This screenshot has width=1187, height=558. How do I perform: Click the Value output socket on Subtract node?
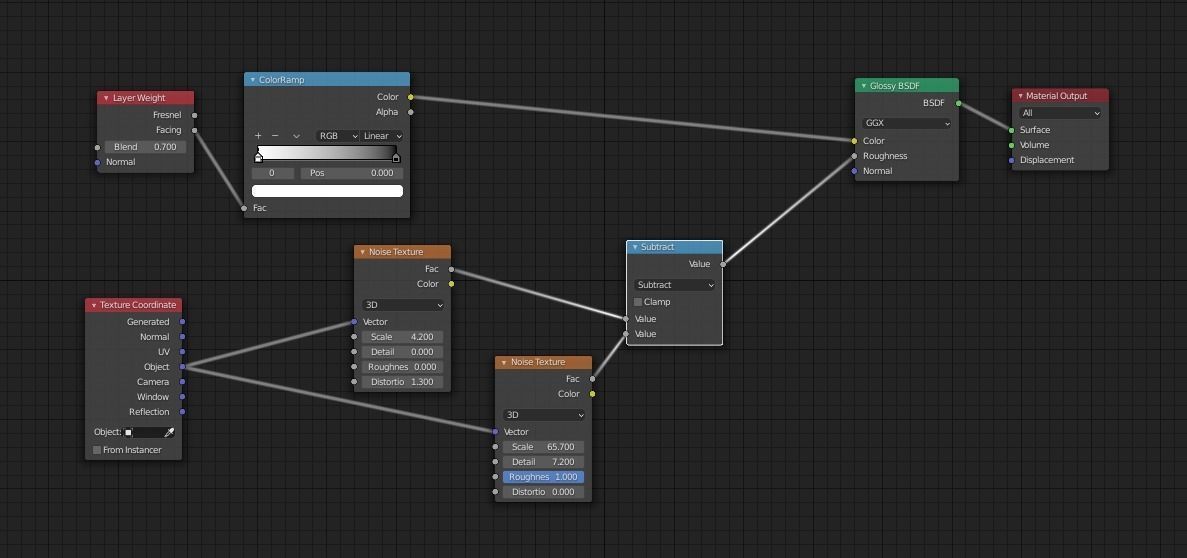pos(723,264)
